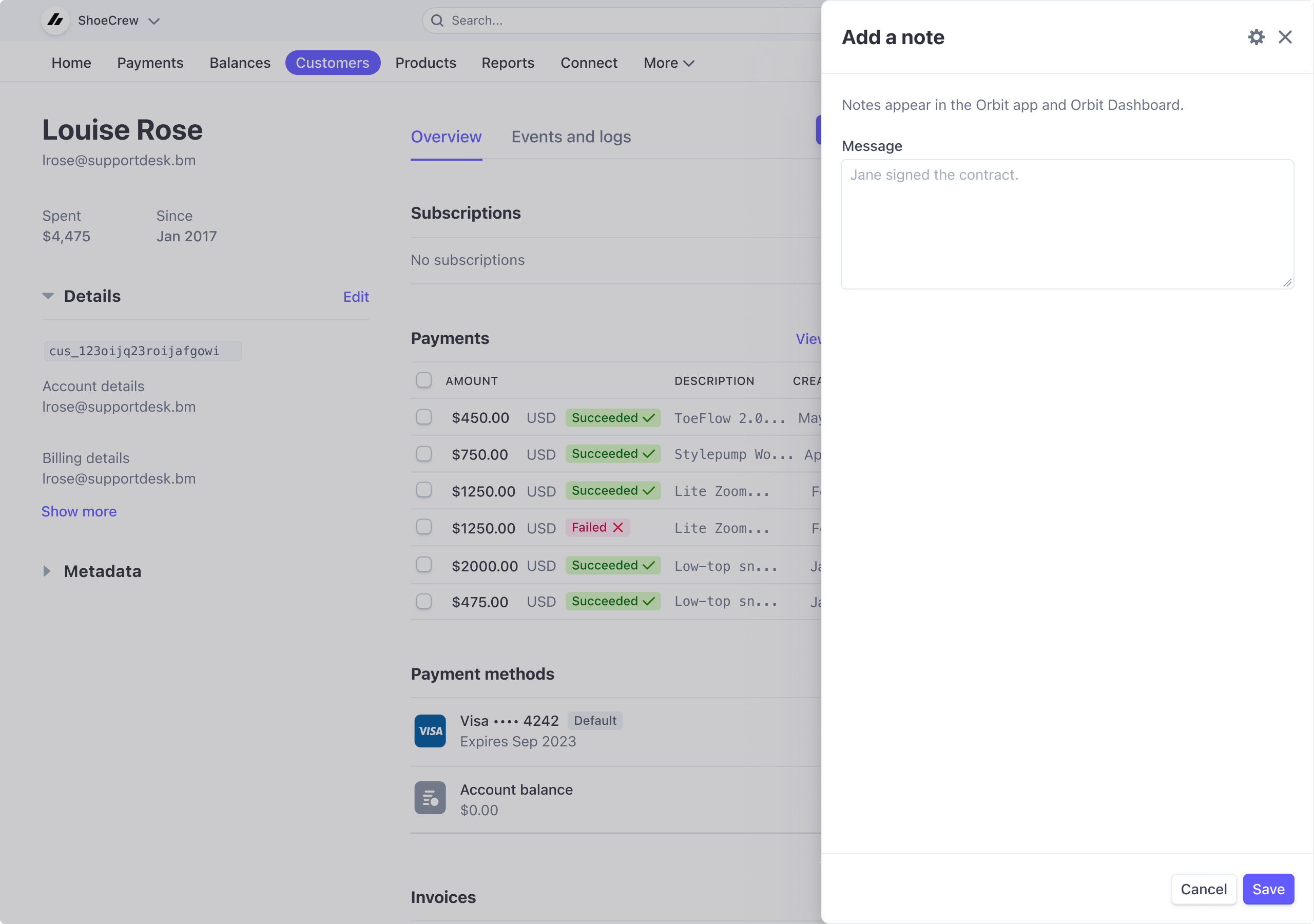Type in the Message text area
1314x924 pixels.
click(1067, 224)
